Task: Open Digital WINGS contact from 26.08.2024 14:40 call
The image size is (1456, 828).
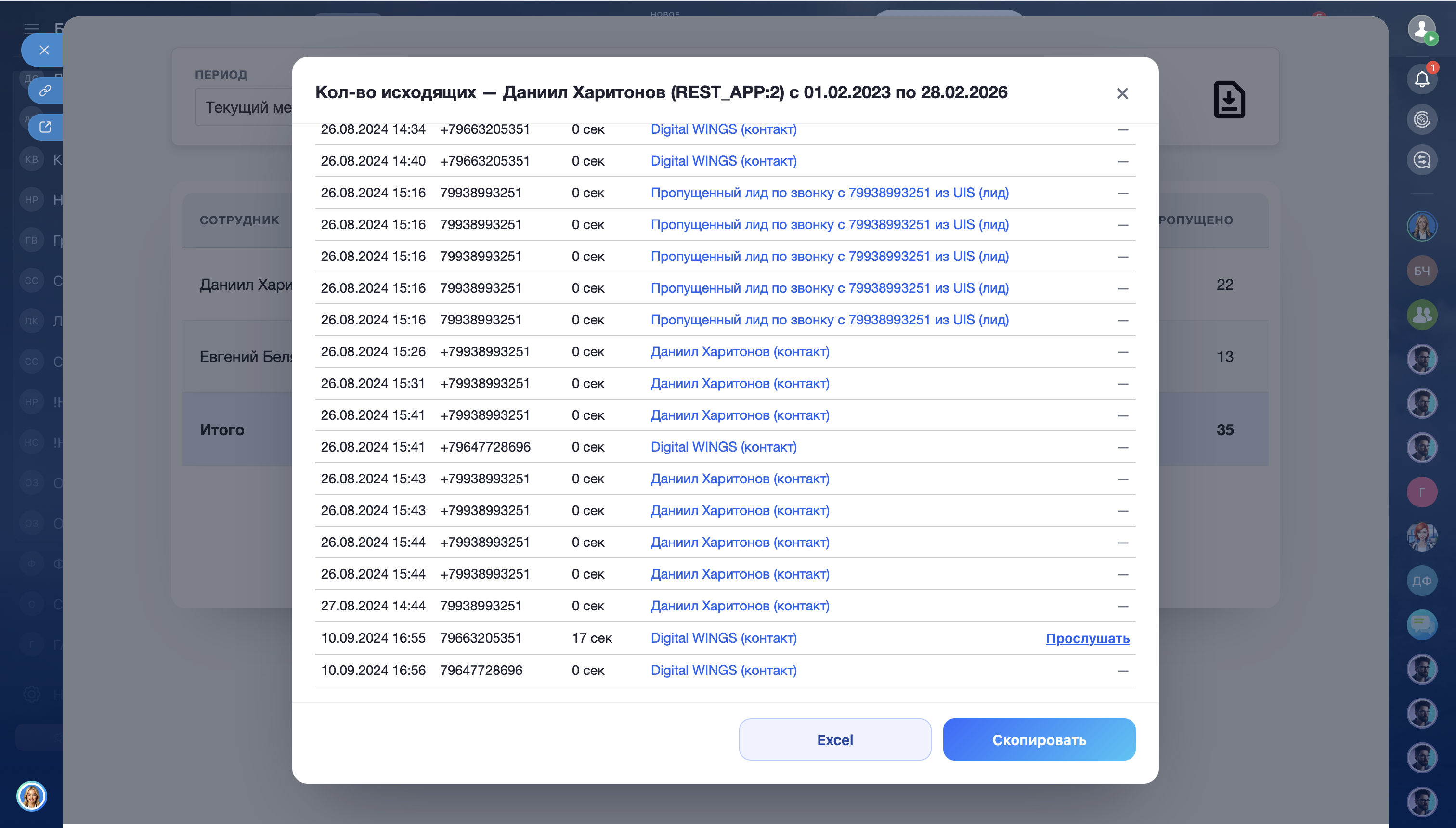Action: (723, 161)
